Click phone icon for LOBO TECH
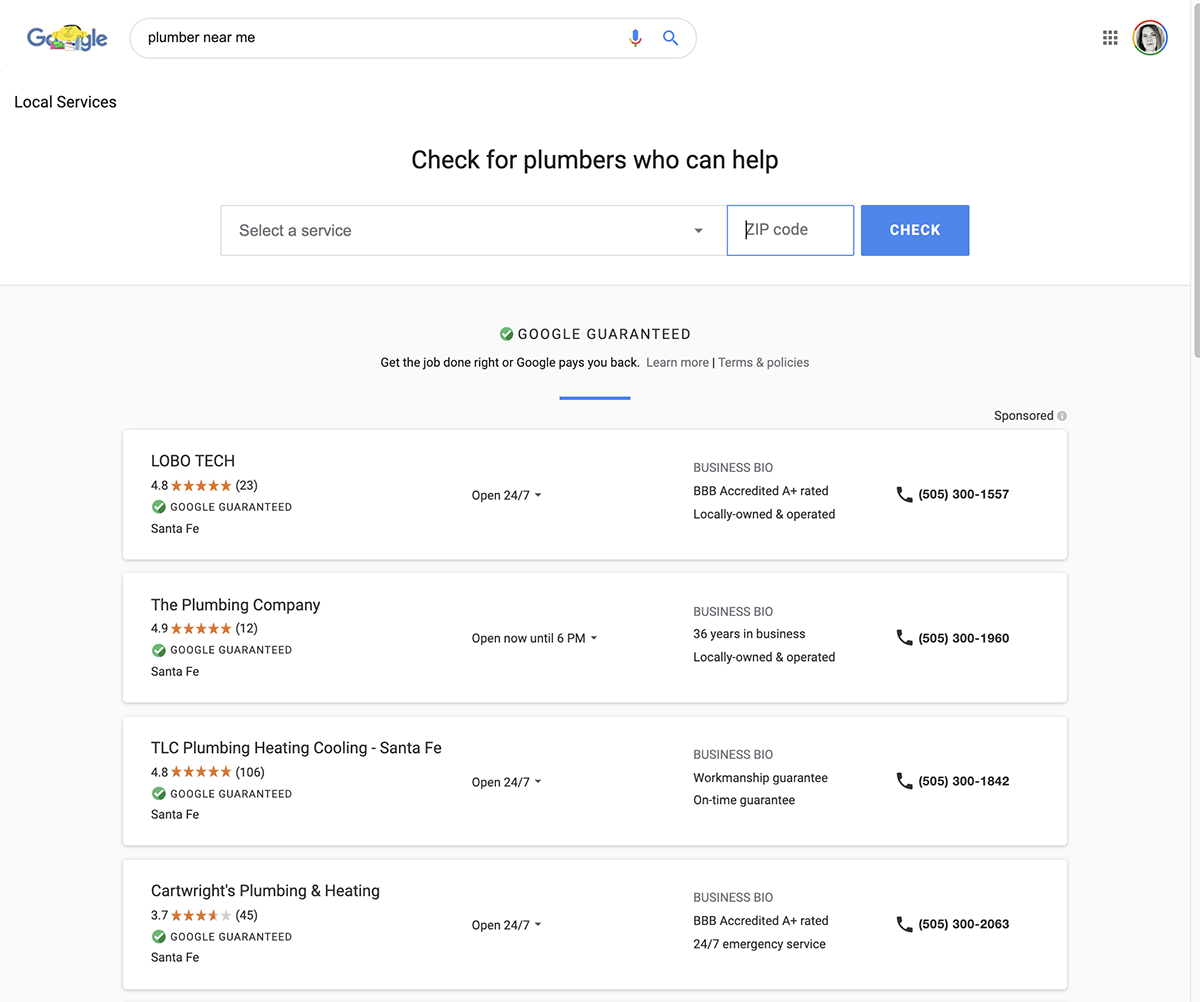 [904, 494]
